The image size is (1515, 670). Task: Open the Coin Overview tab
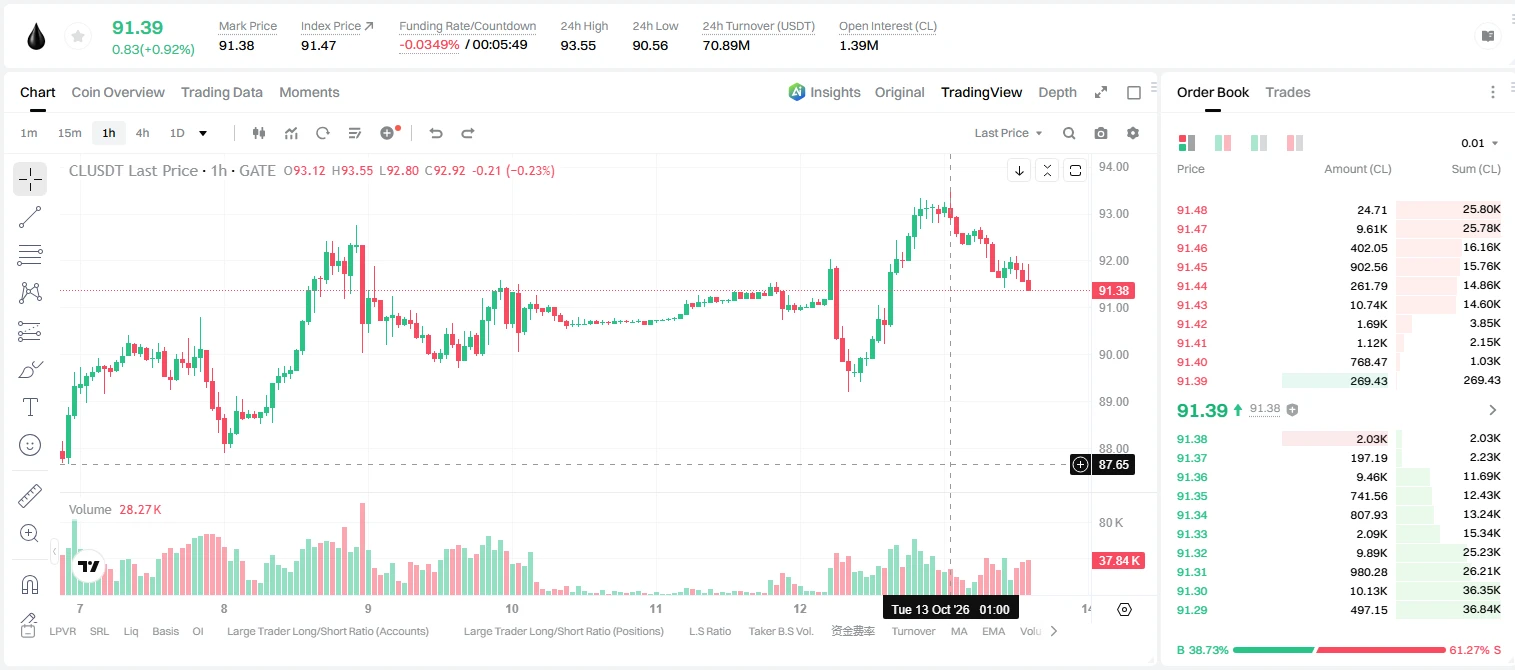coord(118,92)
